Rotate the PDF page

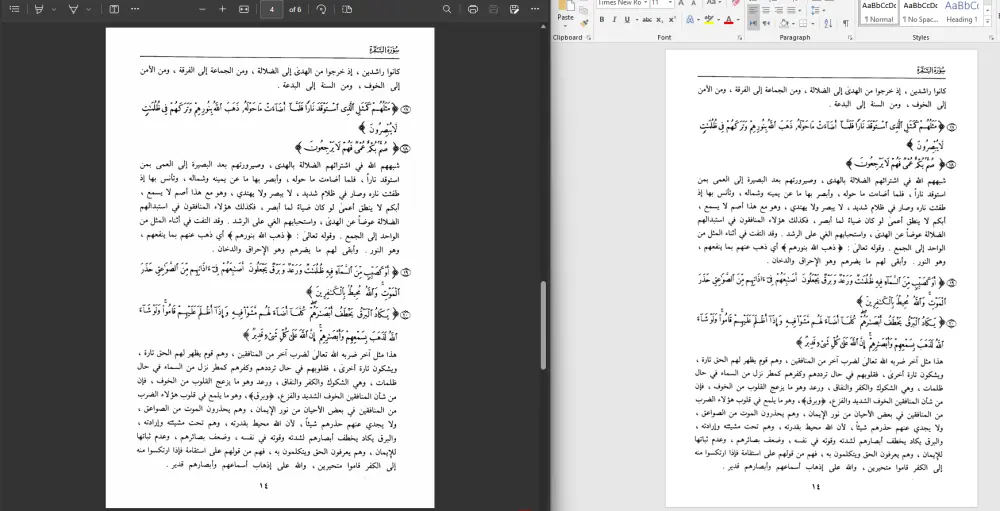point(321,10)
